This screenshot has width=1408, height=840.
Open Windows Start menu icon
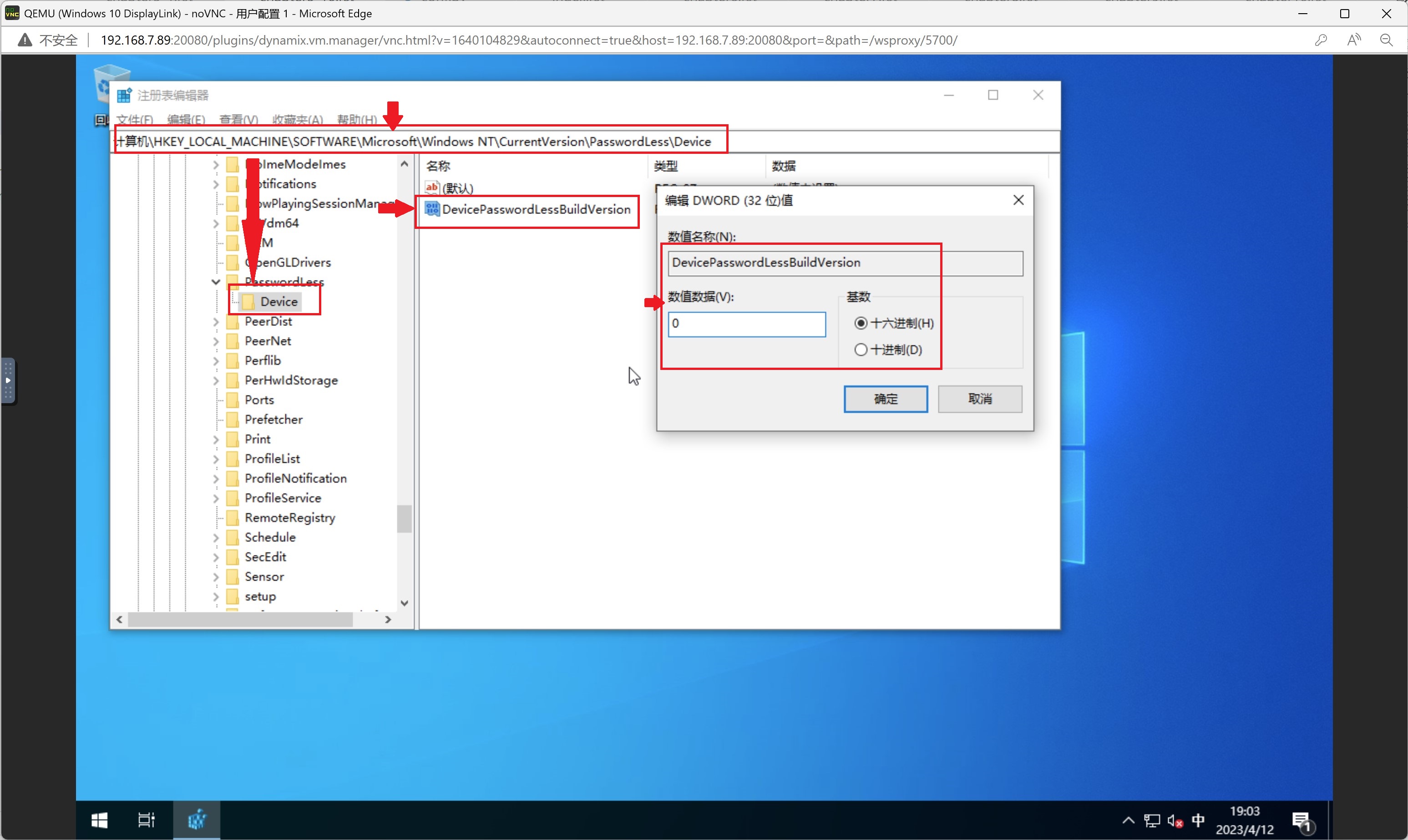(100, 819)
